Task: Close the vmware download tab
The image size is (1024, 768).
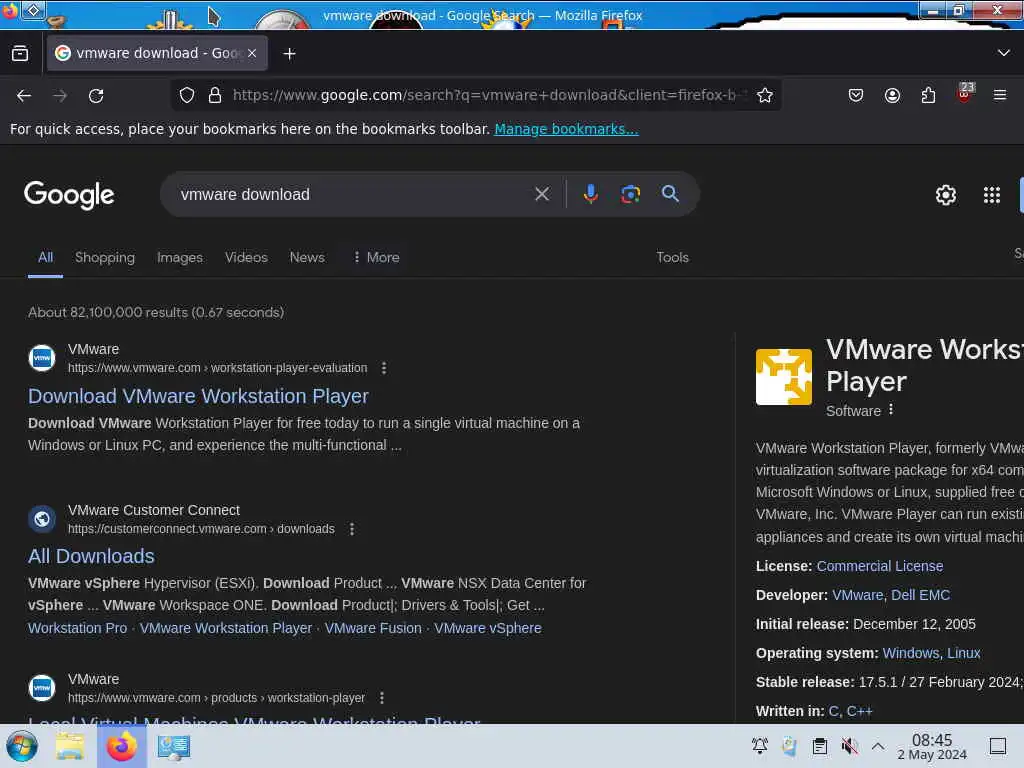Action: coord(252,54)
